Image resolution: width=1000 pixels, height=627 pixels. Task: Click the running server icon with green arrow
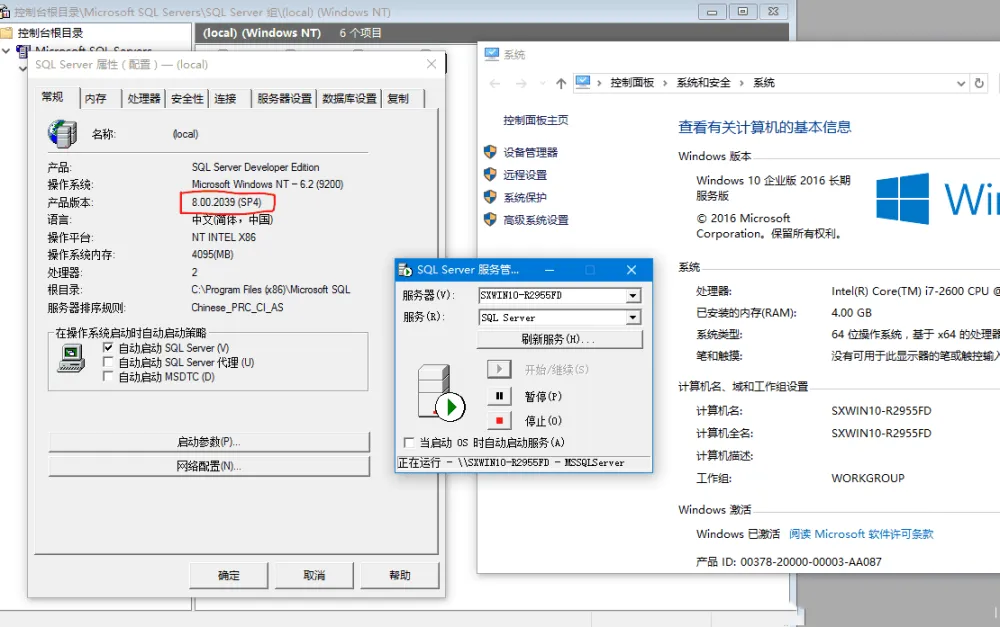[437, 396]
